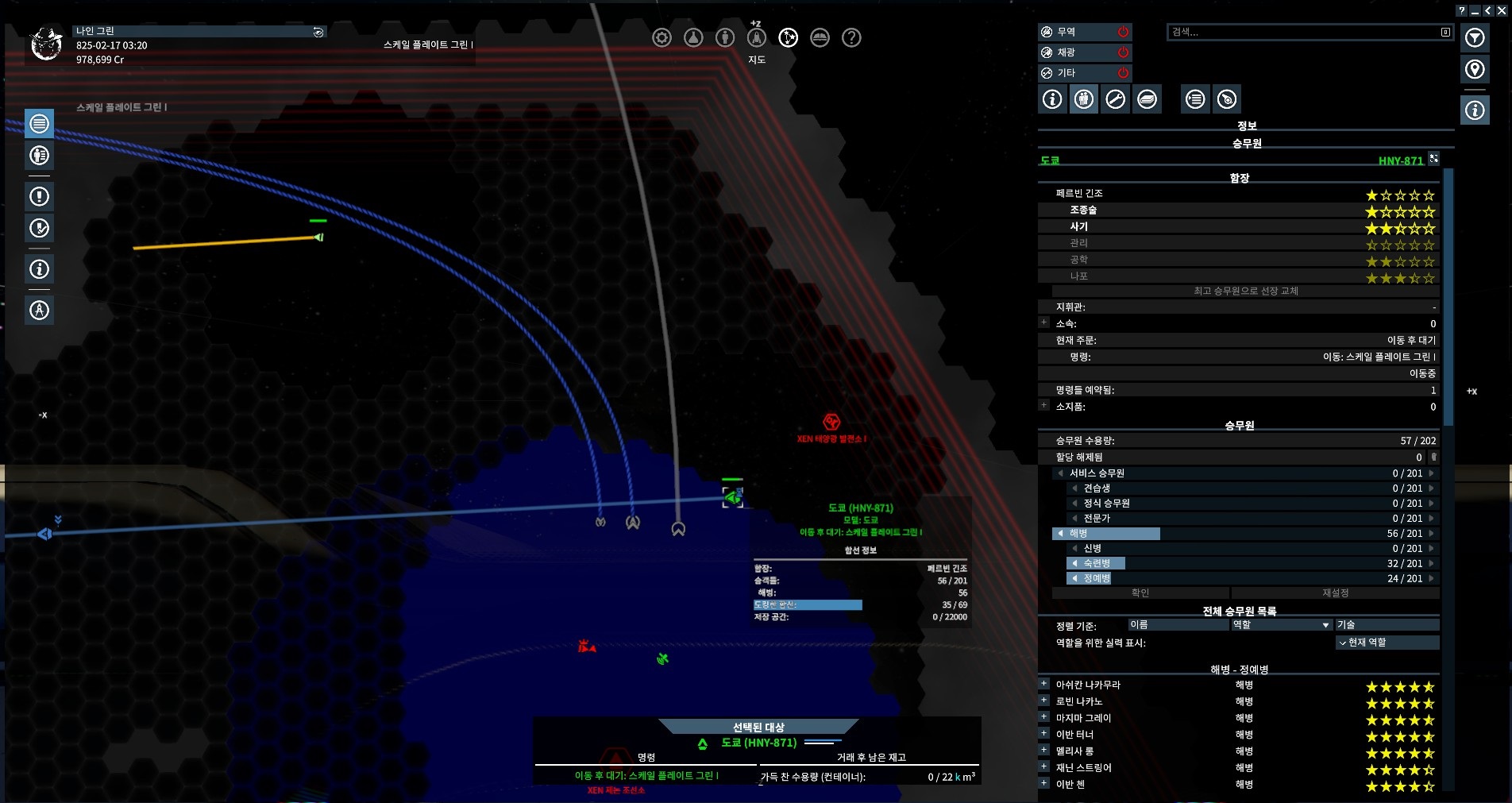
Task: Click the info panel vertical scrollbar
Action: click(1448, 298)
